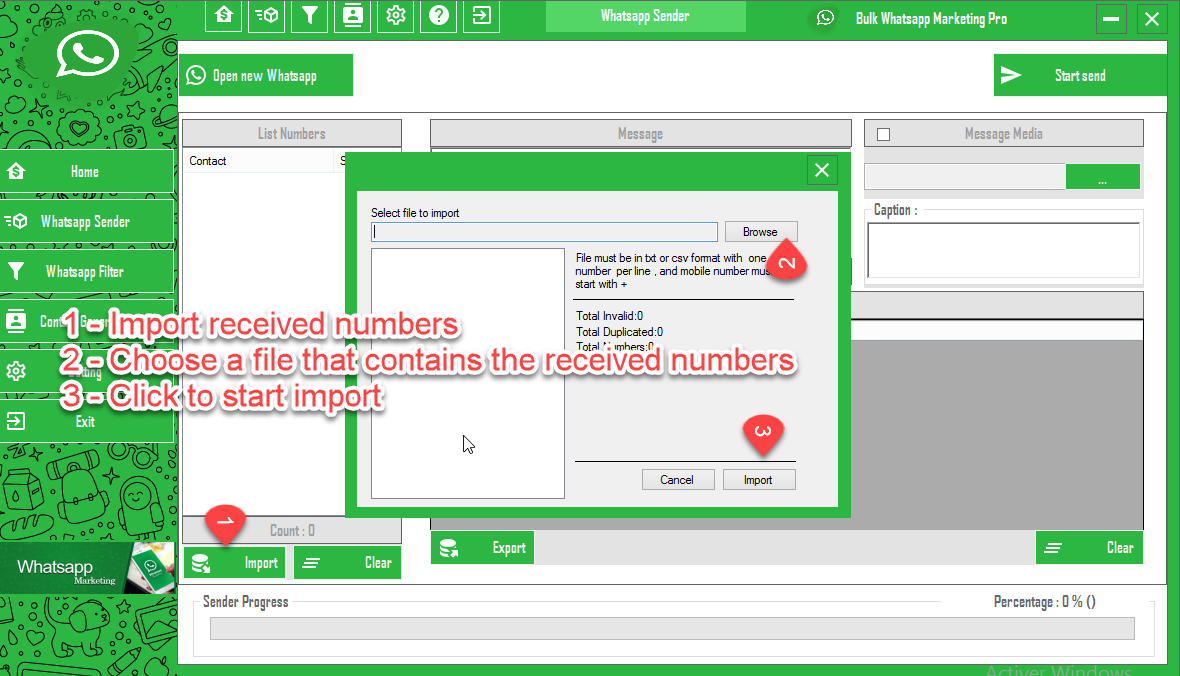Click the help question mark icon
This screenshot has width=1180, height=676.
[x=439, y=15]
